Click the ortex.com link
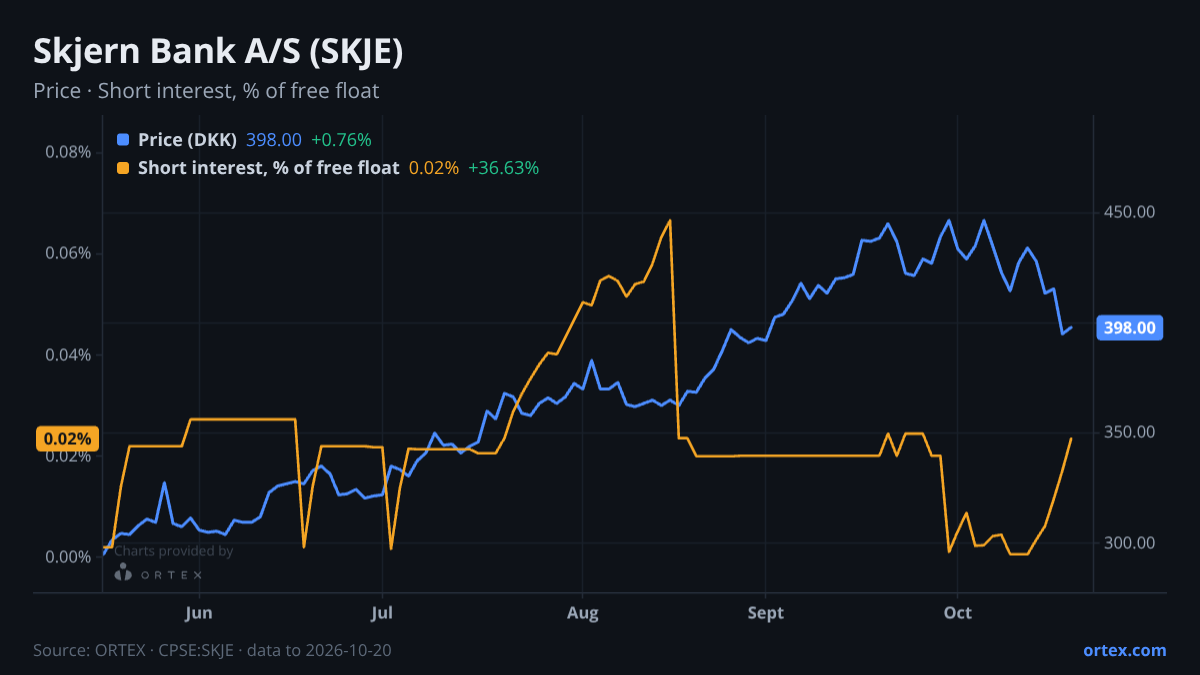The height and width of the screenshot is (675, 1200). coord(1124,650)
